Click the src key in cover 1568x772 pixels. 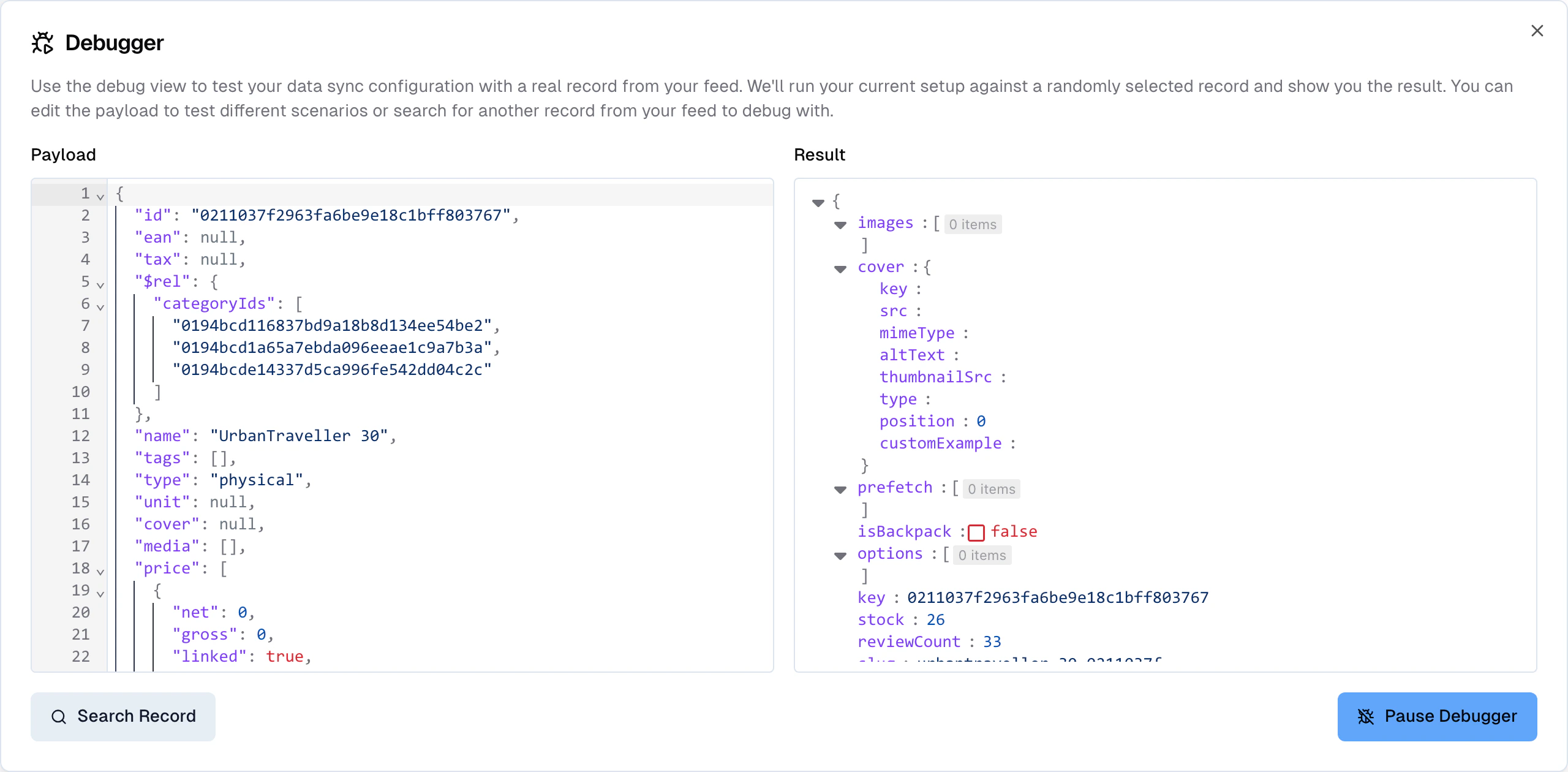pyautogui.click(x=893, y=311)
